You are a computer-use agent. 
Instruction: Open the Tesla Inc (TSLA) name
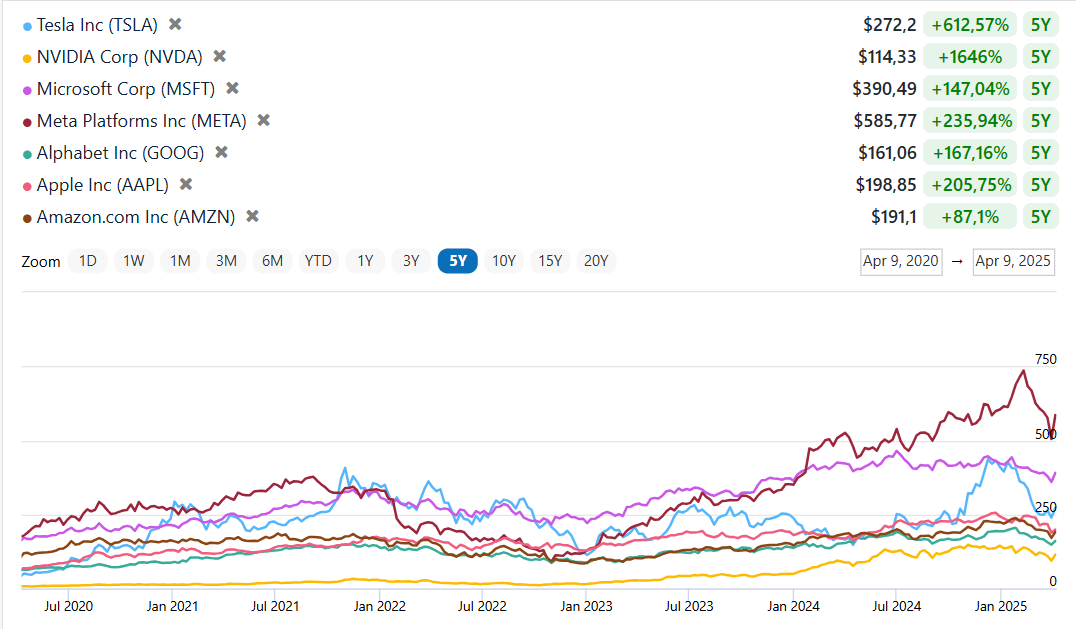point(97,25)
